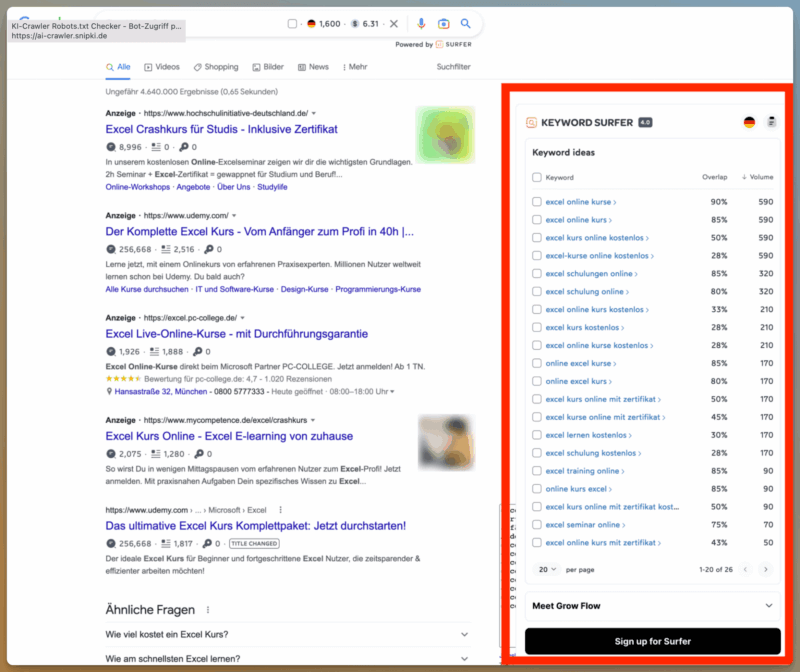Check the excel online kurse keyword
This screenshot has height=672, width=800.
coord(538,202)
